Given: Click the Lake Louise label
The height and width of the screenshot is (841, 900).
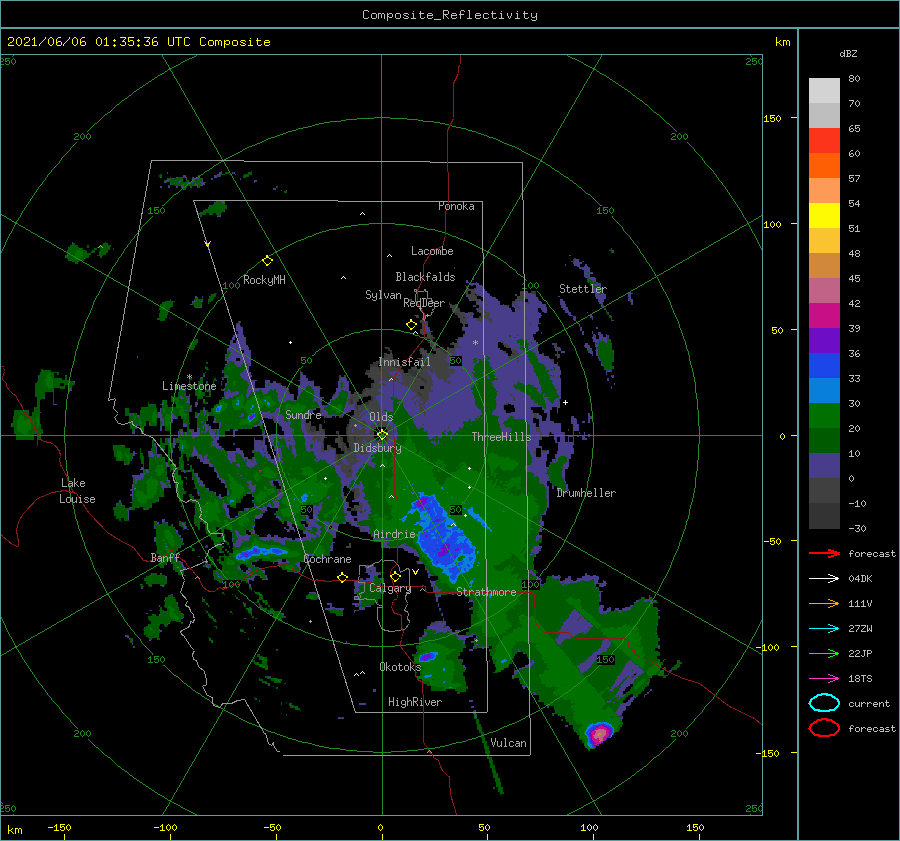Looking at the screenshot, I should [x=77, y=491].
